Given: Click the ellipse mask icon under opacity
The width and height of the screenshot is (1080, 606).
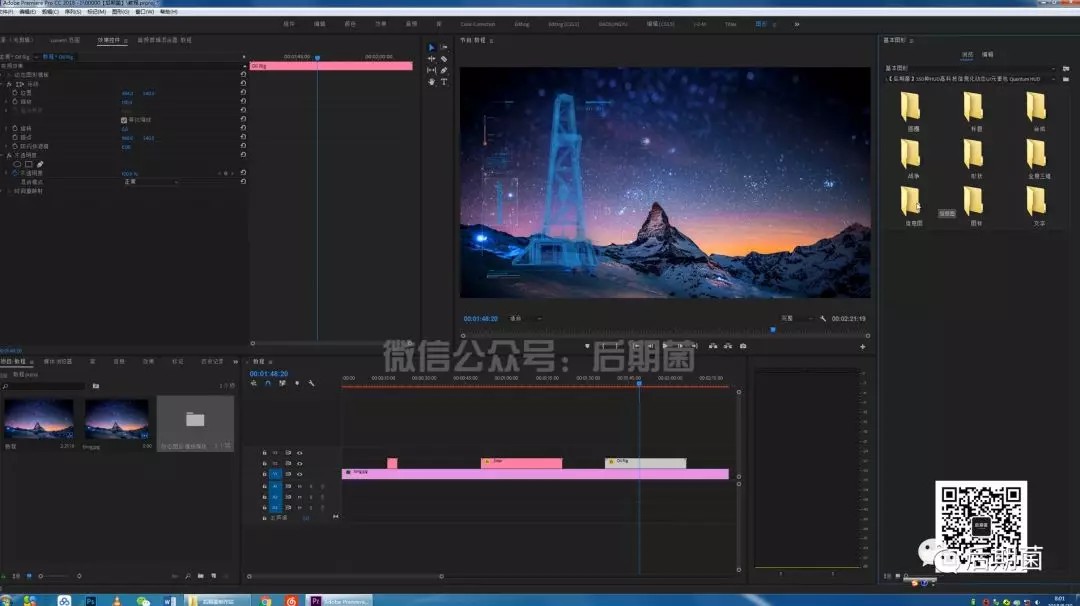Looking at the screenshot, I should pyautogui.click(x=16, y=164).
